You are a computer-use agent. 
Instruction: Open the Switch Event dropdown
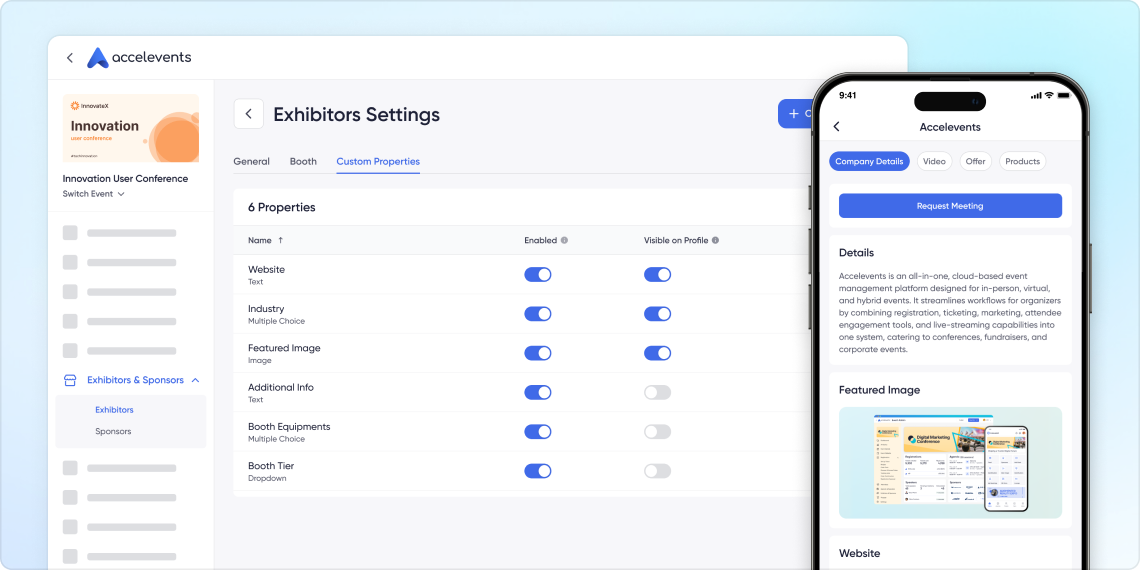pos(94,194)
